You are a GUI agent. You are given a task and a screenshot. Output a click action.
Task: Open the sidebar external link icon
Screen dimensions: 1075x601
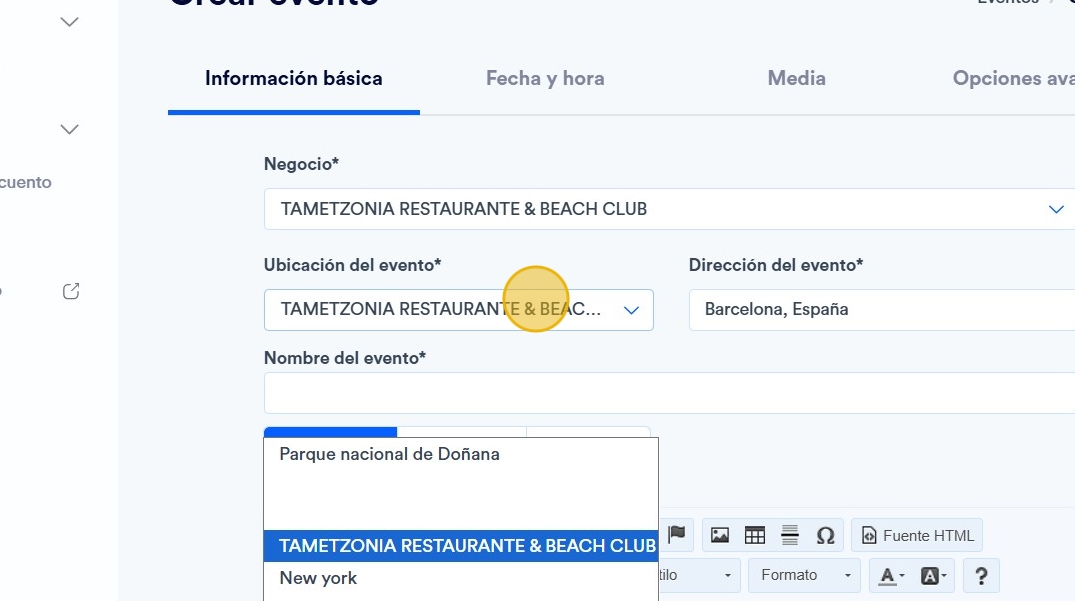point(71,291)
